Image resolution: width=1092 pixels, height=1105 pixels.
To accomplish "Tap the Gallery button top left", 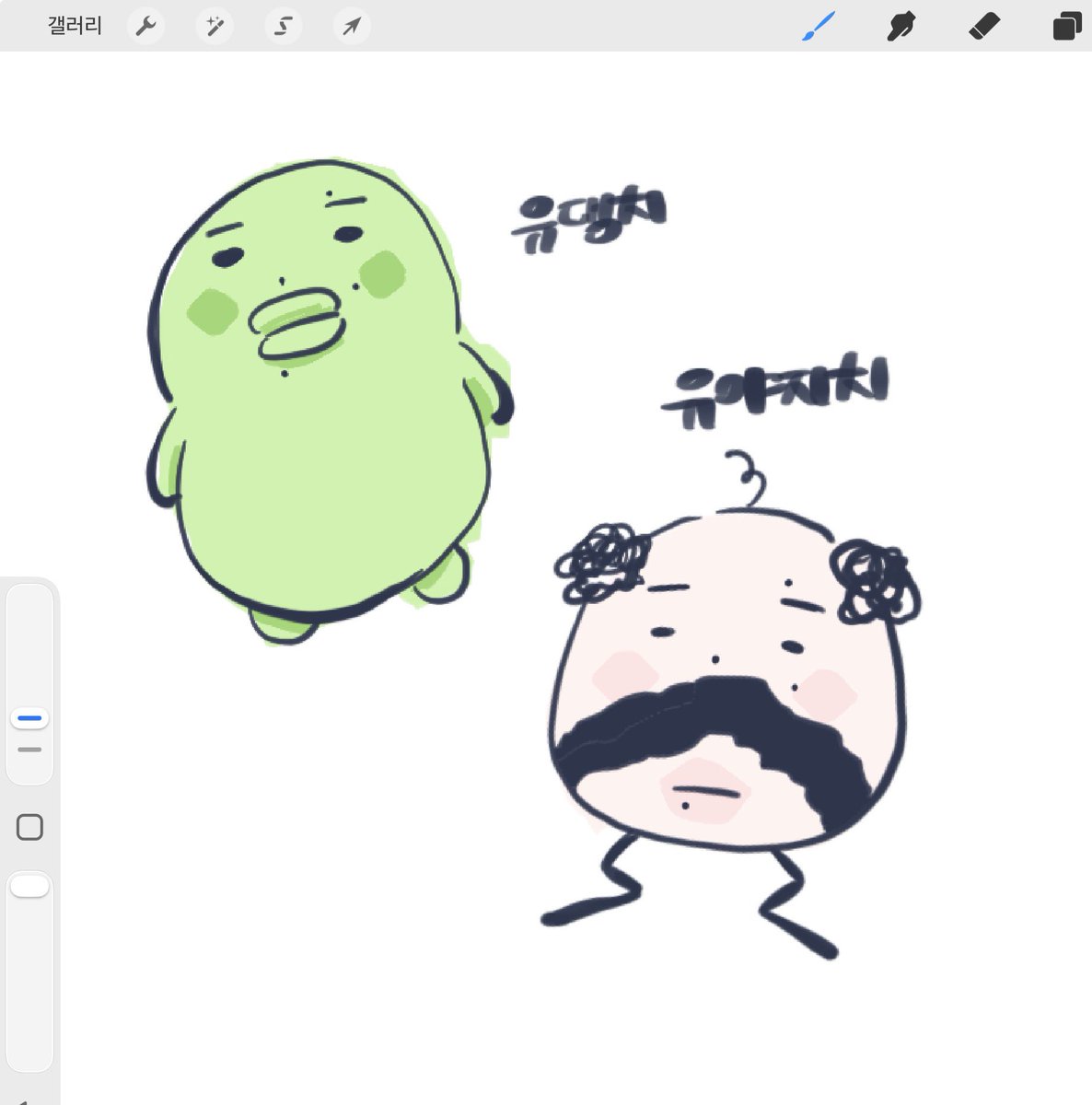I will pyautogui.click(x=74, y=26).
